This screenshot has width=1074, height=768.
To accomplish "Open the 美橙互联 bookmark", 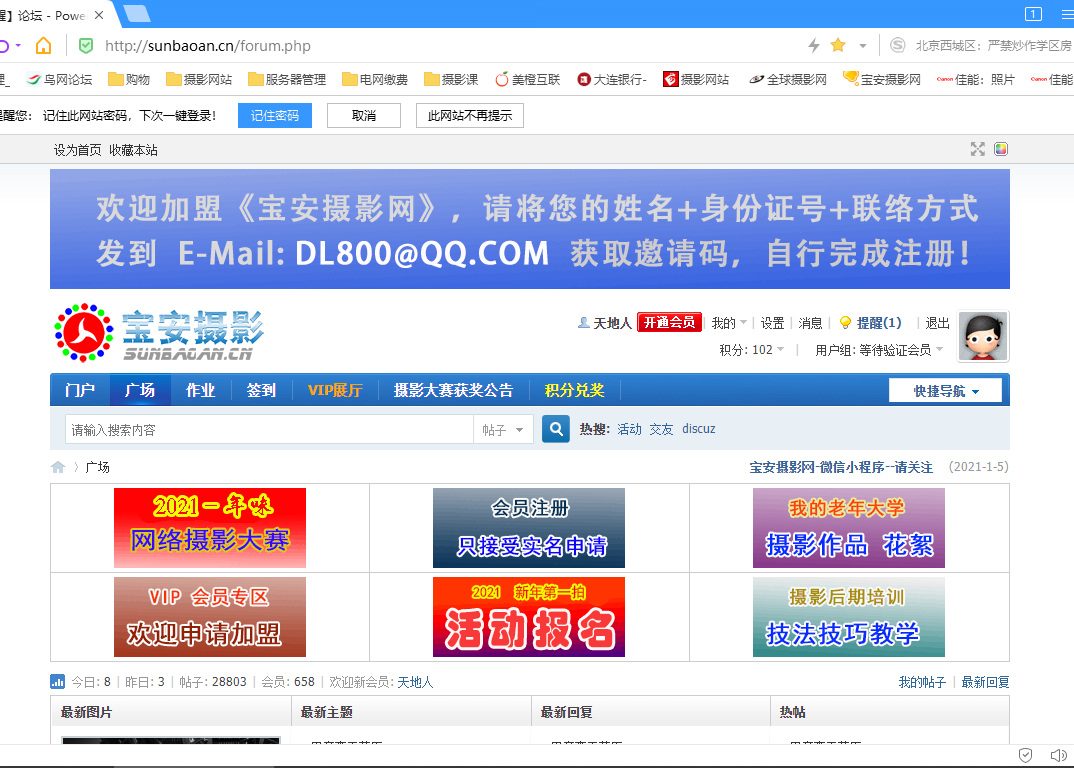I will click(527, 79).
